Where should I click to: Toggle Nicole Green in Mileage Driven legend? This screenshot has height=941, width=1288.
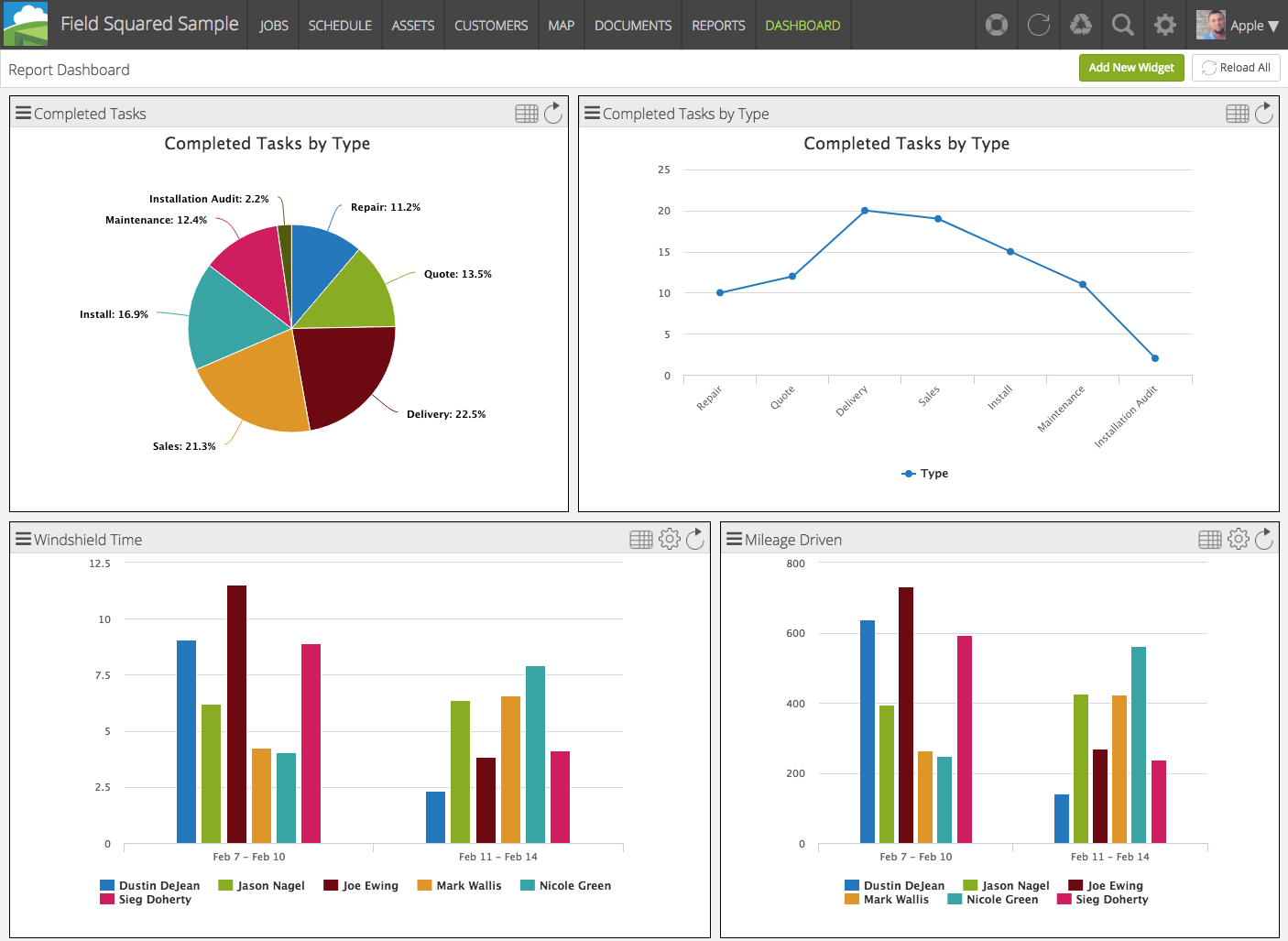993,899
